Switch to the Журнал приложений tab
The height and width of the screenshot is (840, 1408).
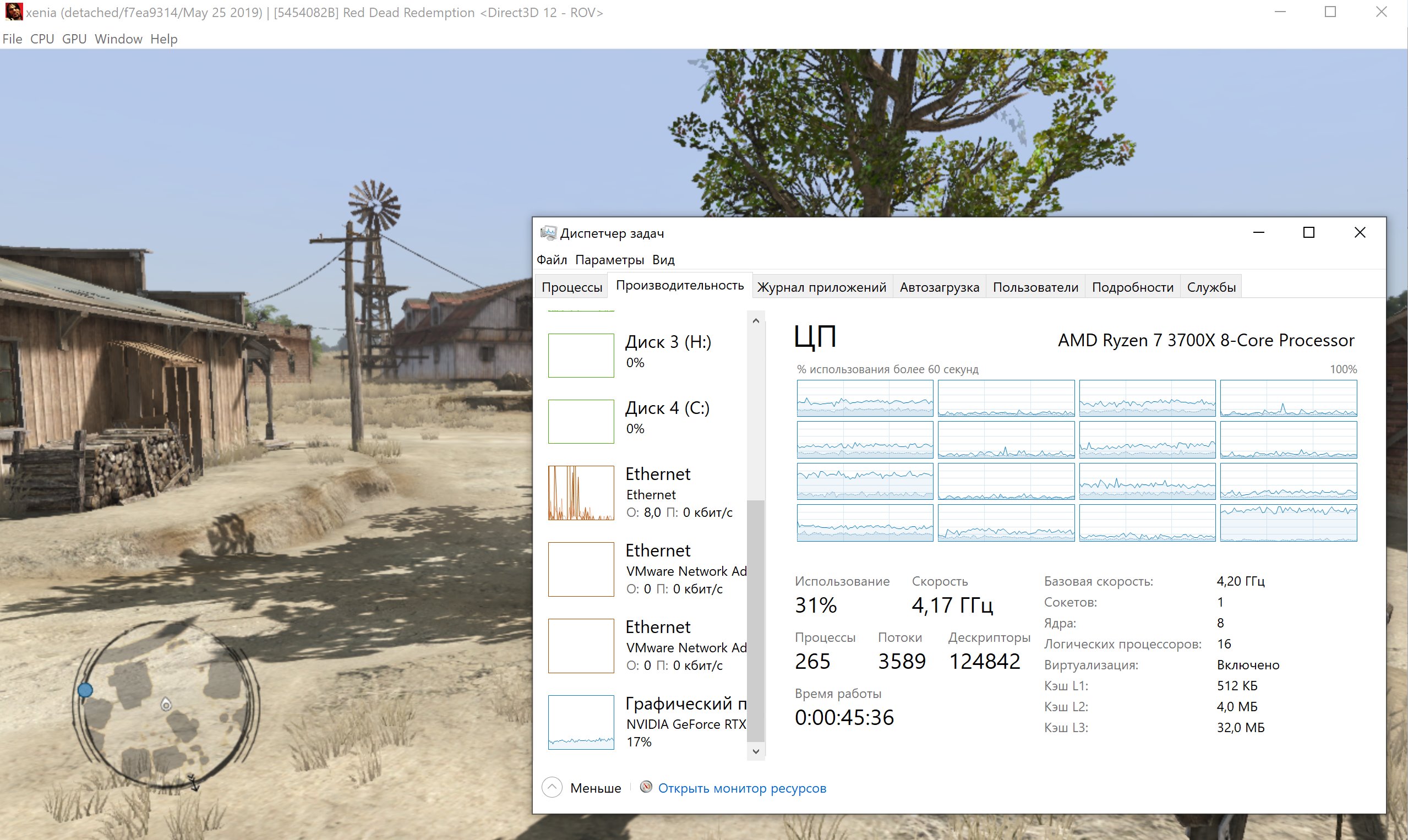click(x=822, y=287)
